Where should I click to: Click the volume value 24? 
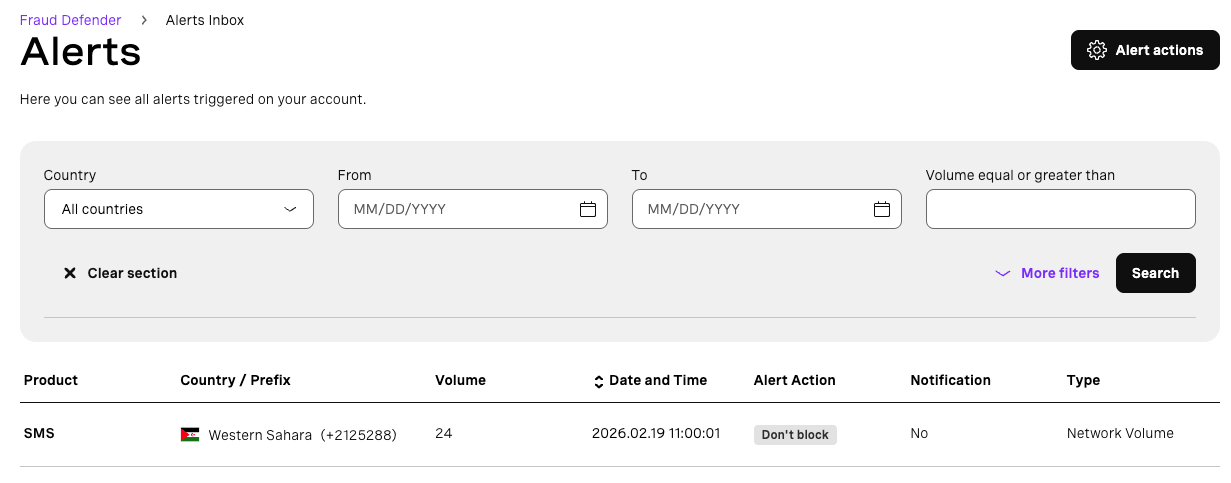[x=444, y=433]
